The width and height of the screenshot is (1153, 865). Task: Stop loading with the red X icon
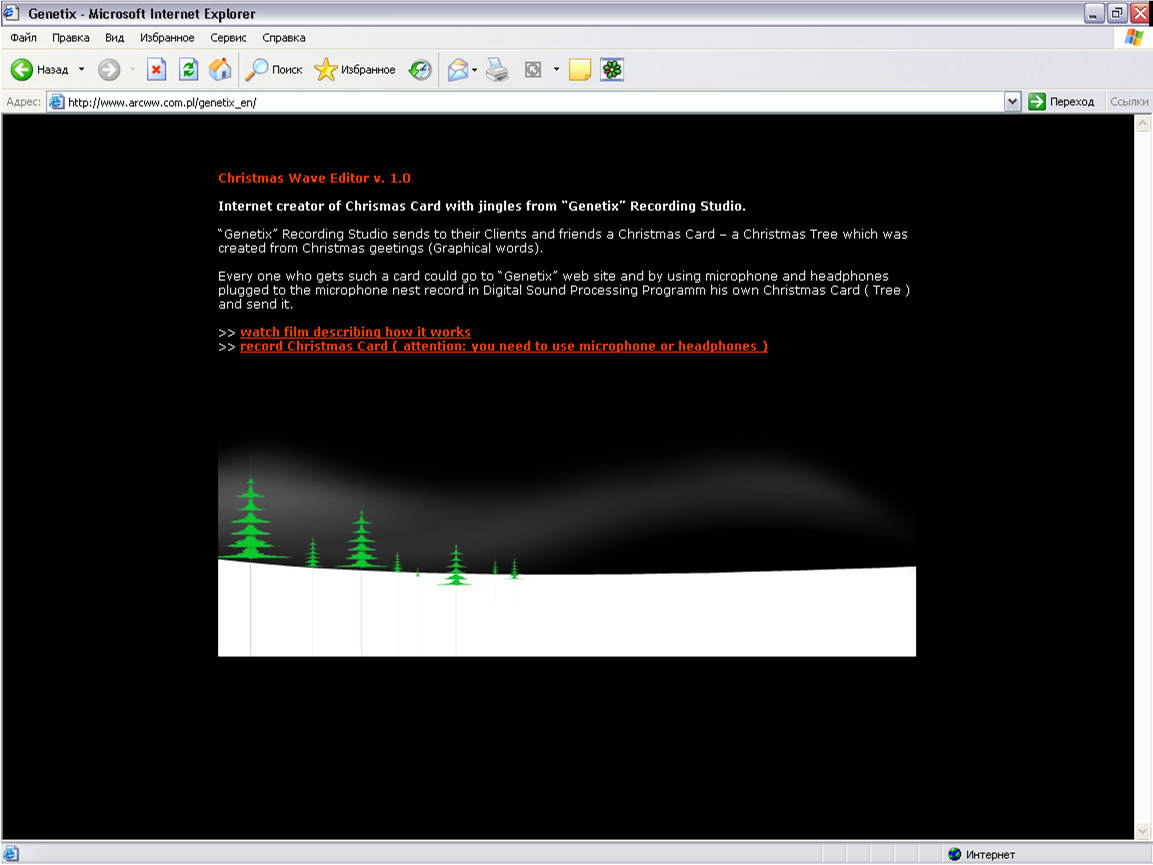pos(156,70)
